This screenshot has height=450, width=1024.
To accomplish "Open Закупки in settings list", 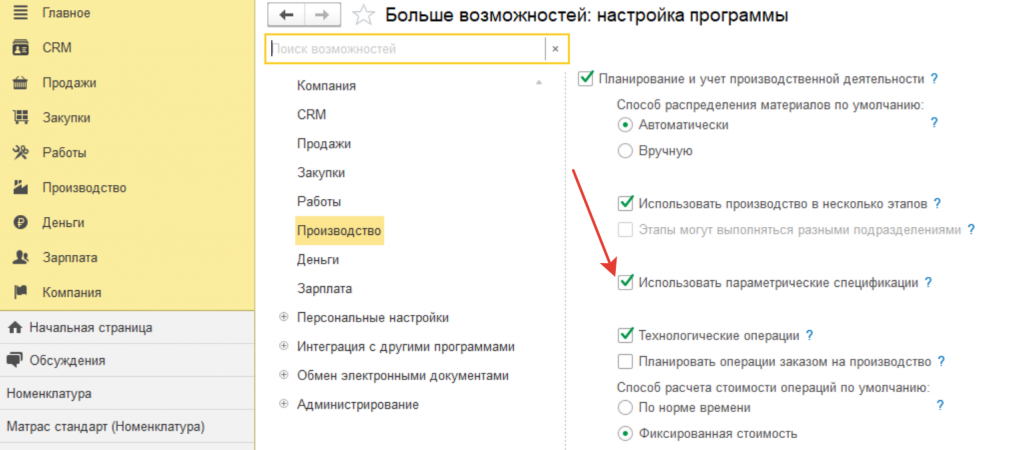I will coord(321,173).
